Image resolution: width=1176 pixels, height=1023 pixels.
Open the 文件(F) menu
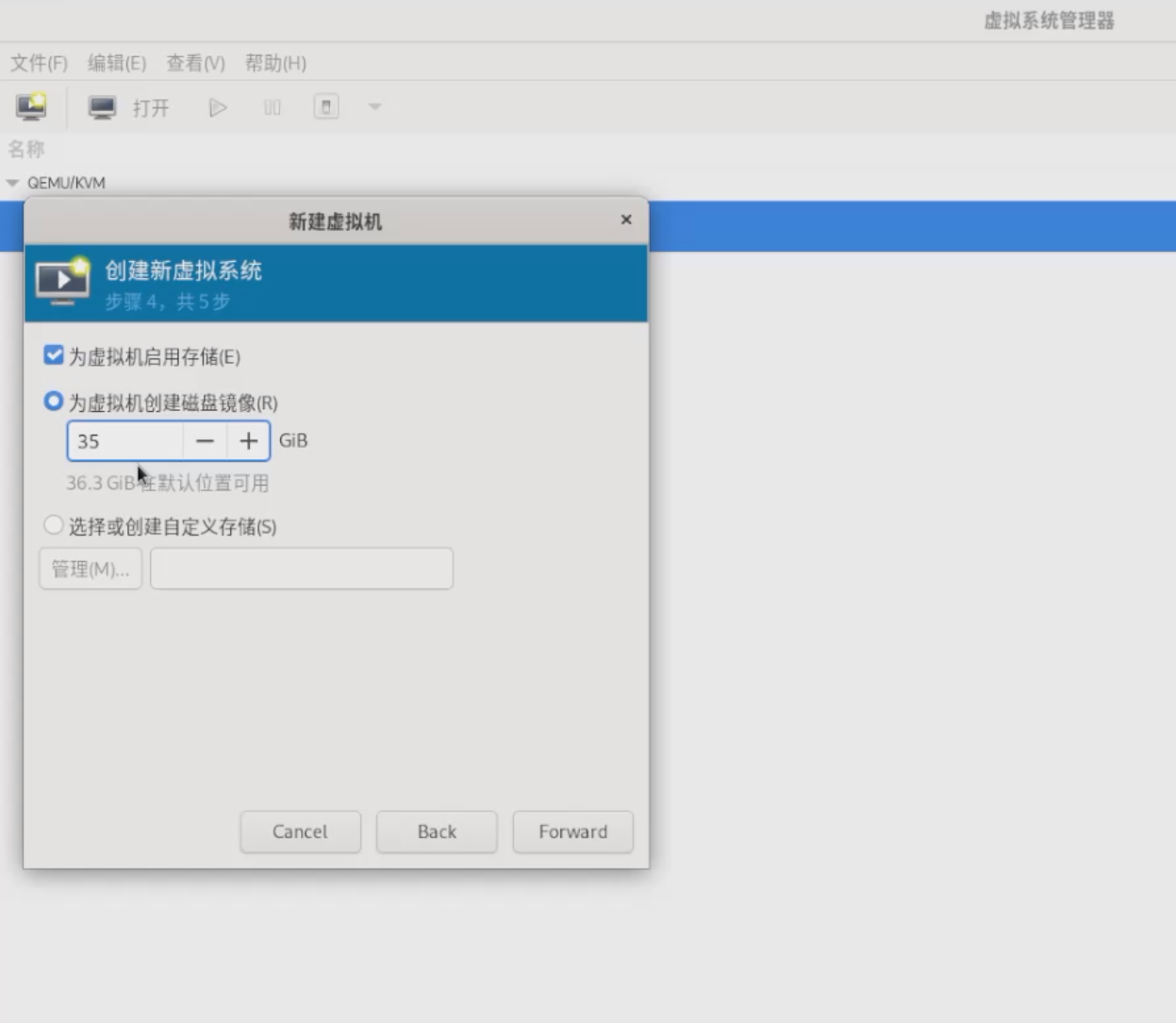point(39,63)
